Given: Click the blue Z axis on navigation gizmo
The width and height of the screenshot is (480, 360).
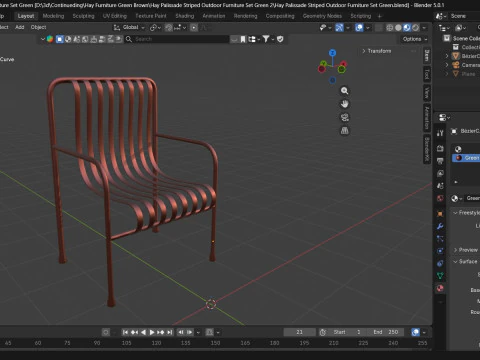Looking at the screenshot, I should (x=332, y=53).
